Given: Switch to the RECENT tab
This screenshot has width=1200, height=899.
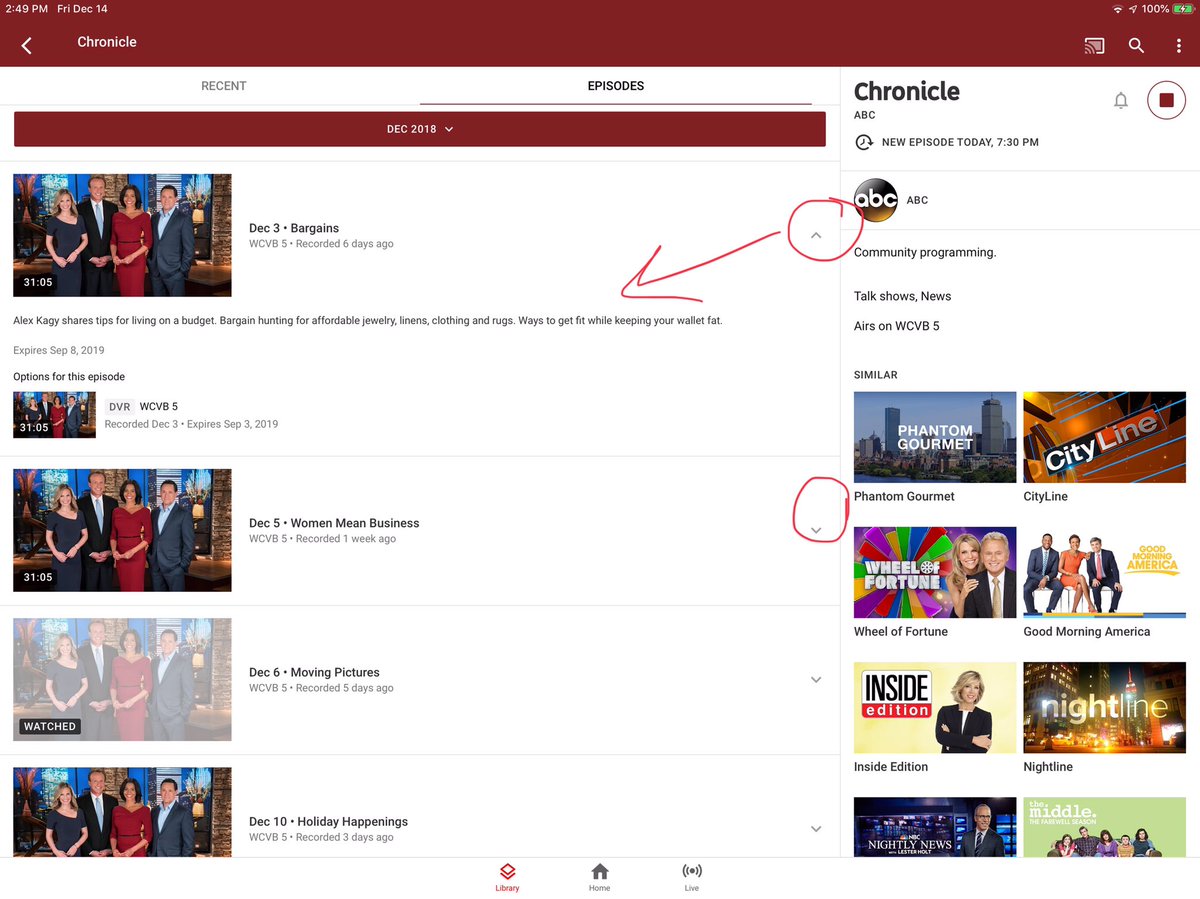Looking at the screenshot, I should pos(224,86).
